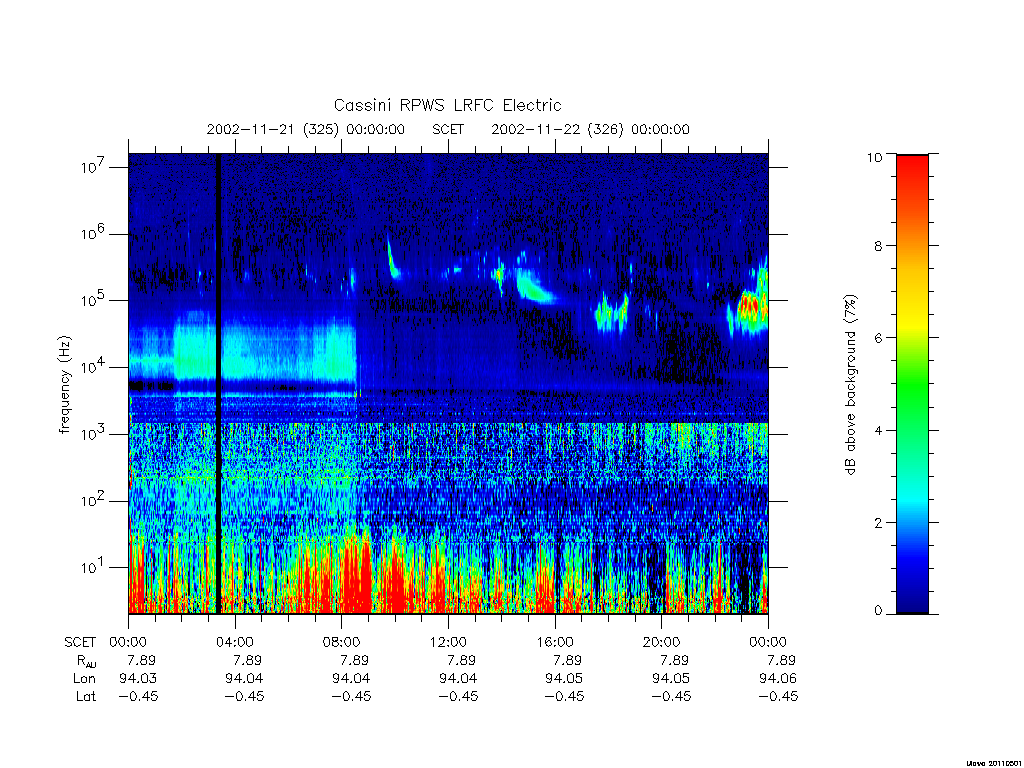Click the colorbar tick value 8
This screenshot has width=1024, height=768.
tap(878, 246)
